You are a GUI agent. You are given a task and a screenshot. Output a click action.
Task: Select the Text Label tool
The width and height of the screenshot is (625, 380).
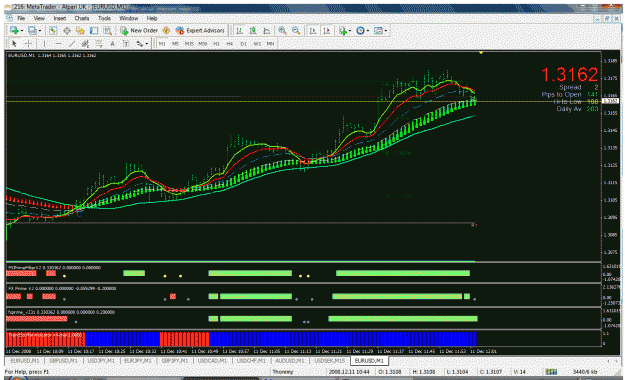click(x=126, y=43)
